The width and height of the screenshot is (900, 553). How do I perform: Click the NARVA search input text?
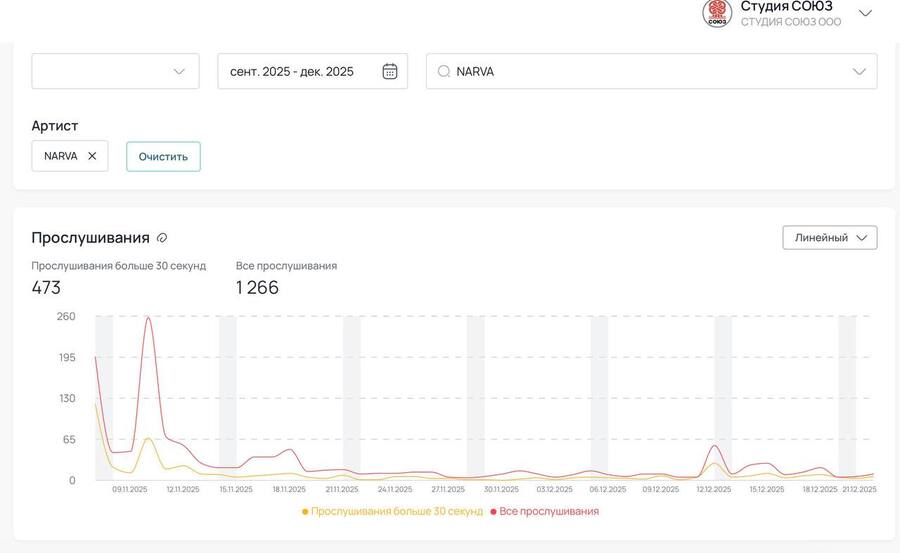pyautogui.click(x=476, y=71)
